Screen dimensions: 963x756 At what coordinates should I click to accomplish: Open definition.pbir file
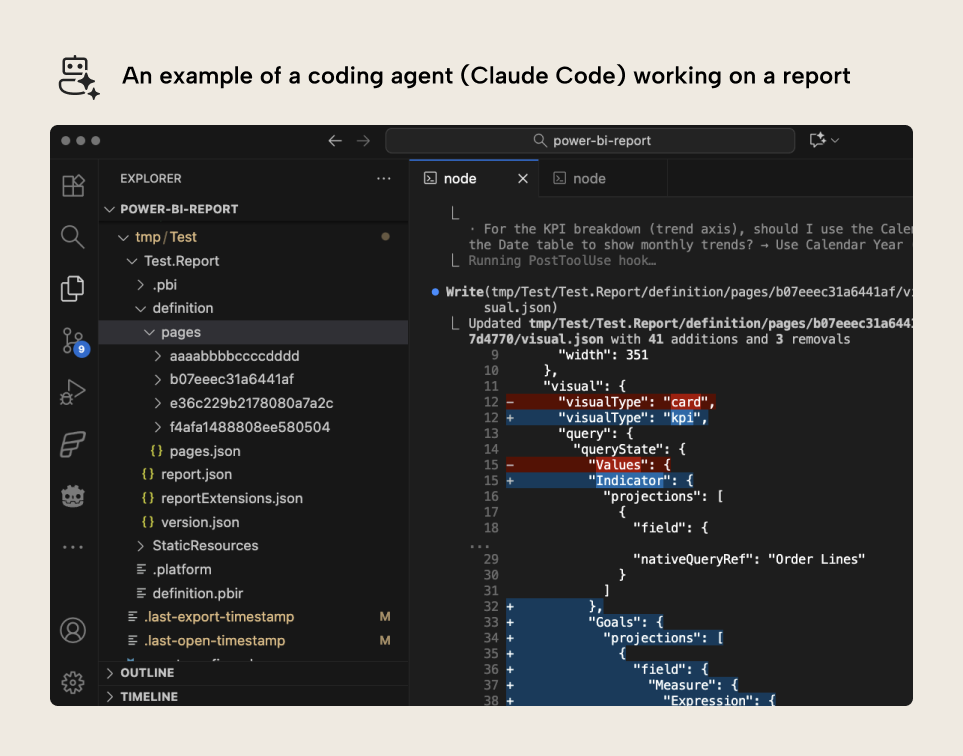click(x=254, y=594)
